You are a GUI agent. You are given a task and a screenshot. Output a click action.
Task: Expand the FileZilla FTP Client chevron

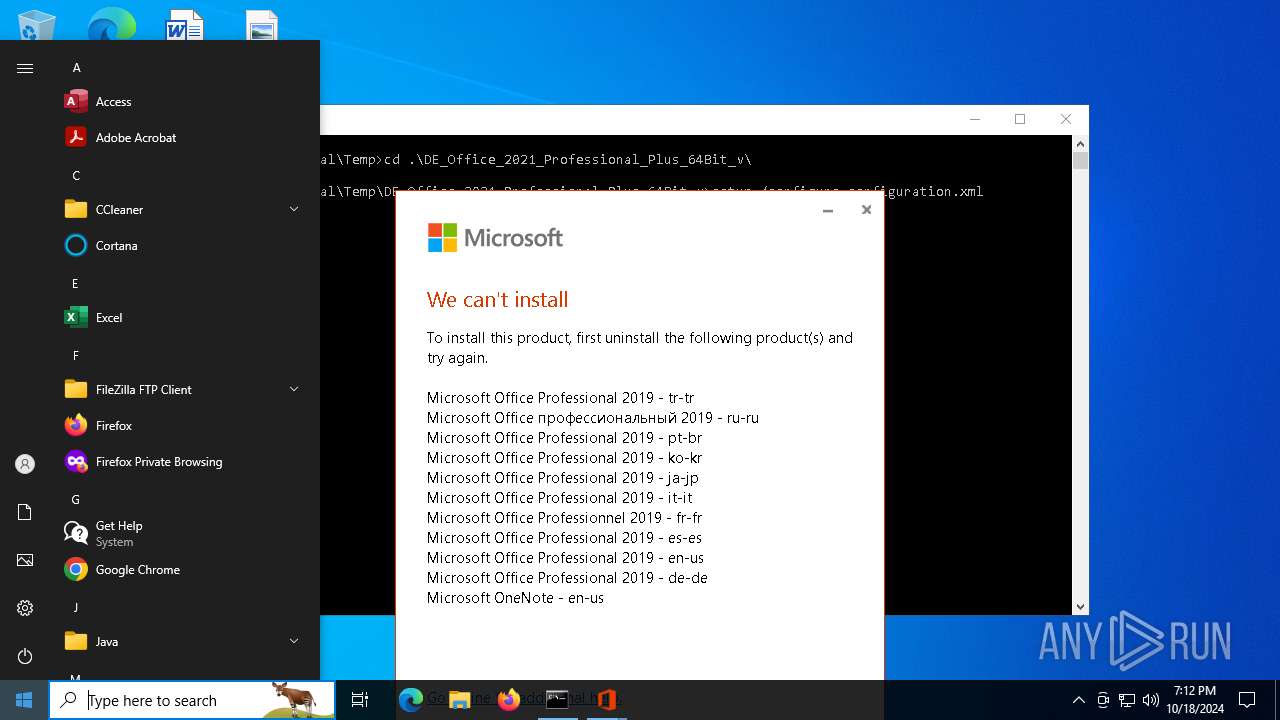pos(294,389)
